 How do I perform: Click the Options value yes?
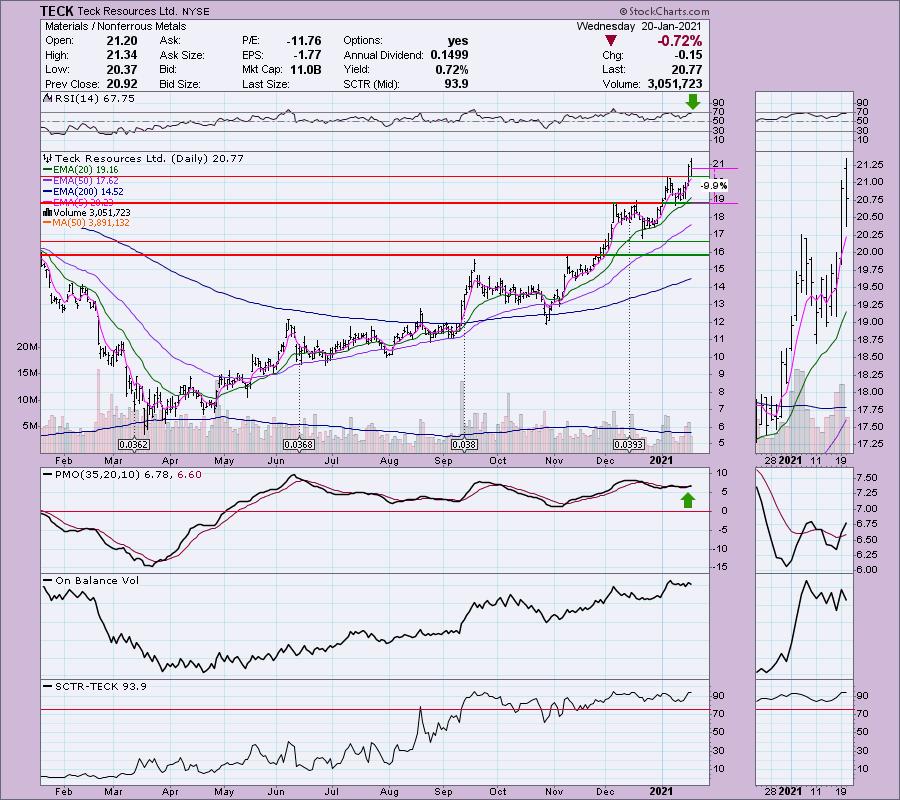point(457,41)
